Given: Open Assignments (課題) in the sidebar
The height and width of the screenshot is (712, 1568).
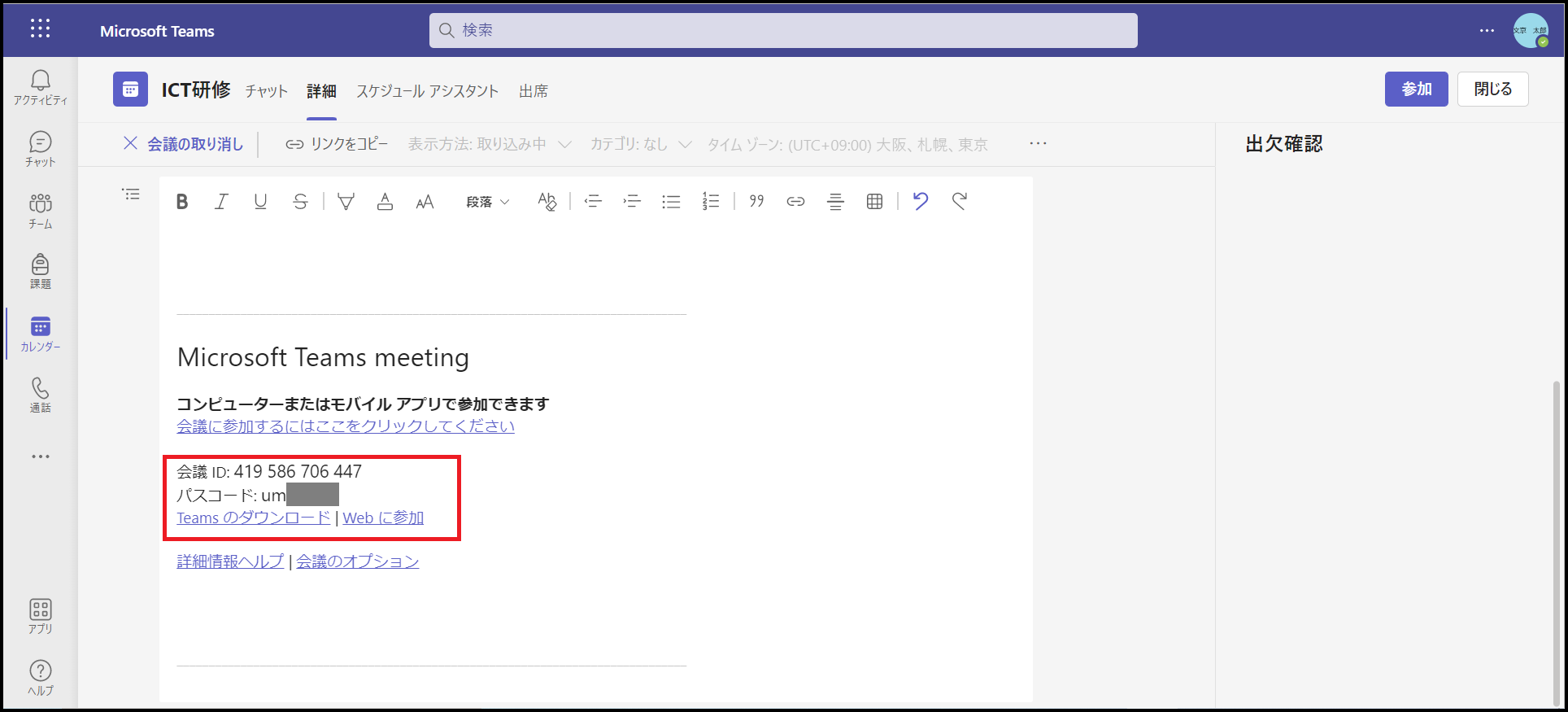Looking at the screenshot, I should (41, 272).
